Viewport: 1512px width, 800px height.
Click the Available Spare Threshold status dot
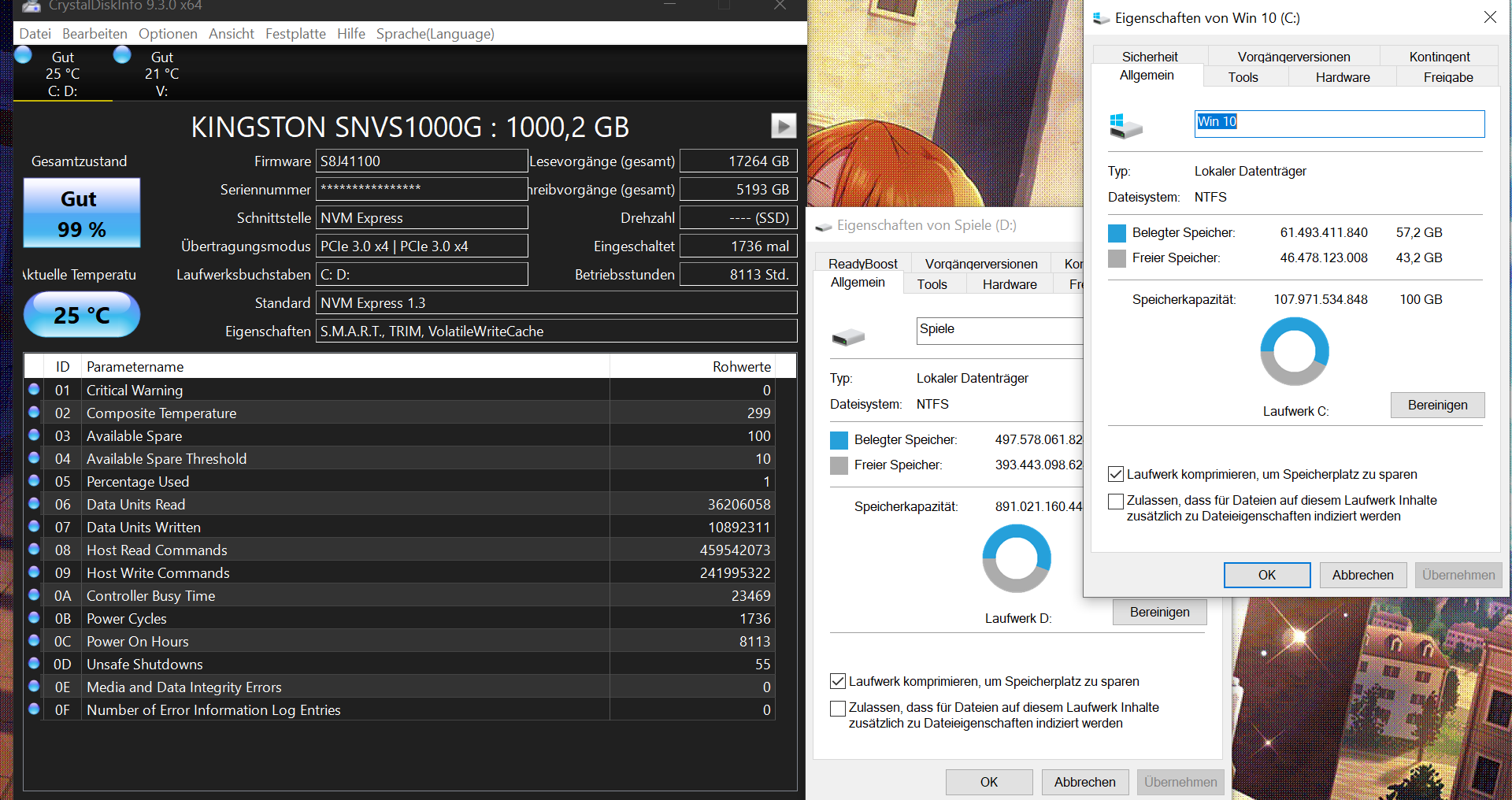[34, 457]
